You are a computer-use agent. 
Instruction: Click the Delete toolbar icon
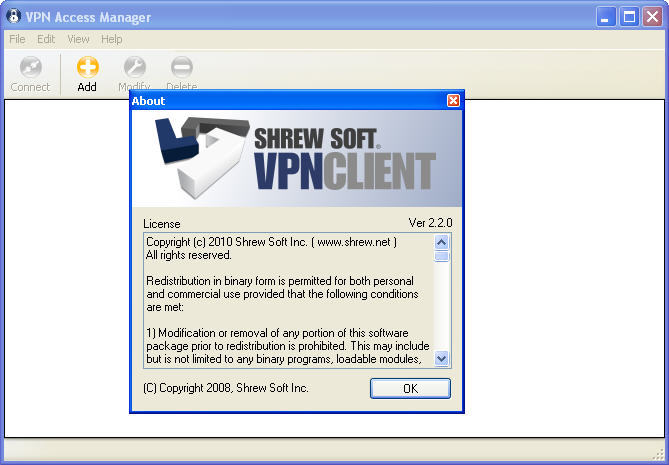point(182,67)
